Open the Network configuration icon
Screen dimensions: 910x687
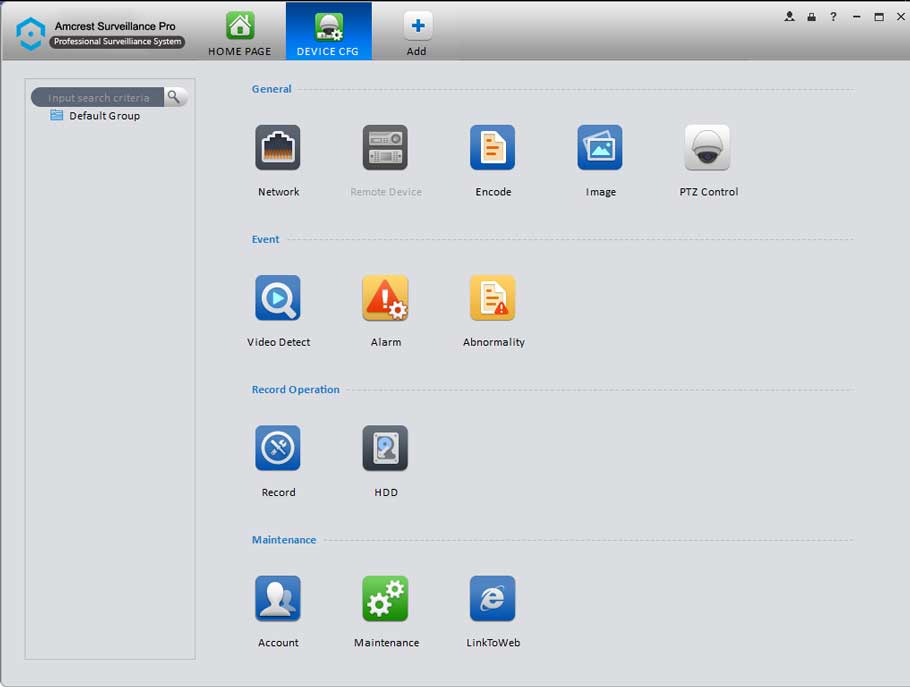coord(278,148)
